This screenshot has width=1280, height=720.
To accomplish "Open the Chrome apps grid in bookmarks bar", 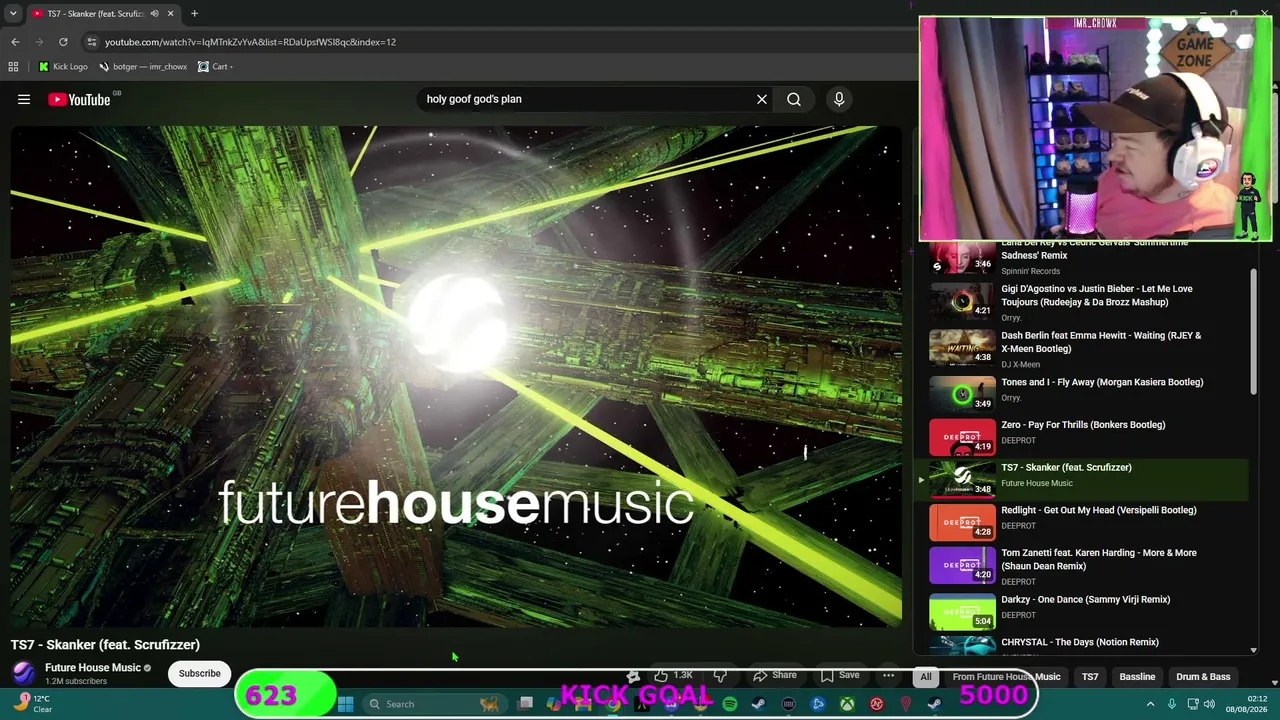I will (x=13, y=67).
